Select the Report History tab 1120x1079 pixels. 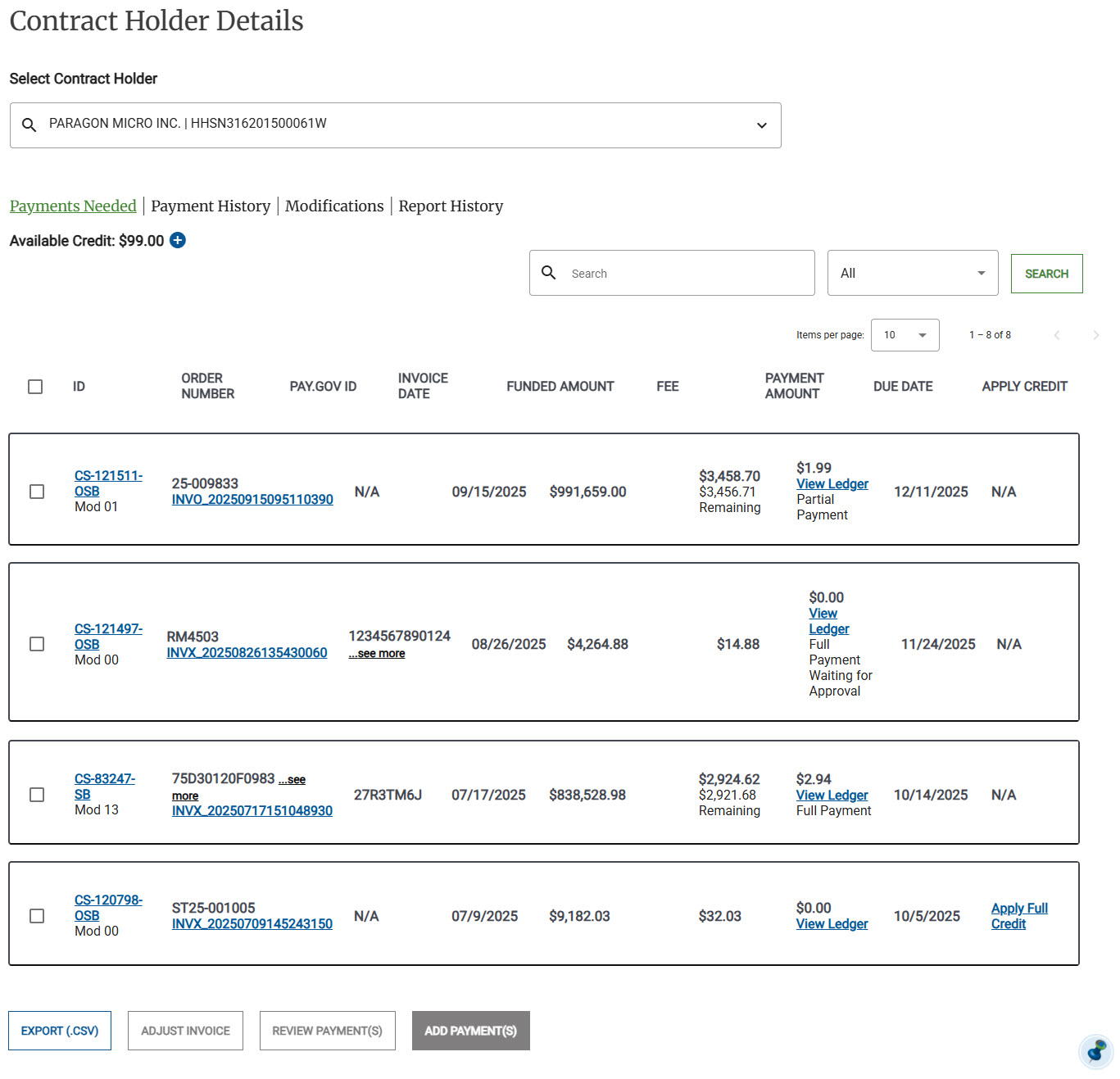click(x=451, y=206)
